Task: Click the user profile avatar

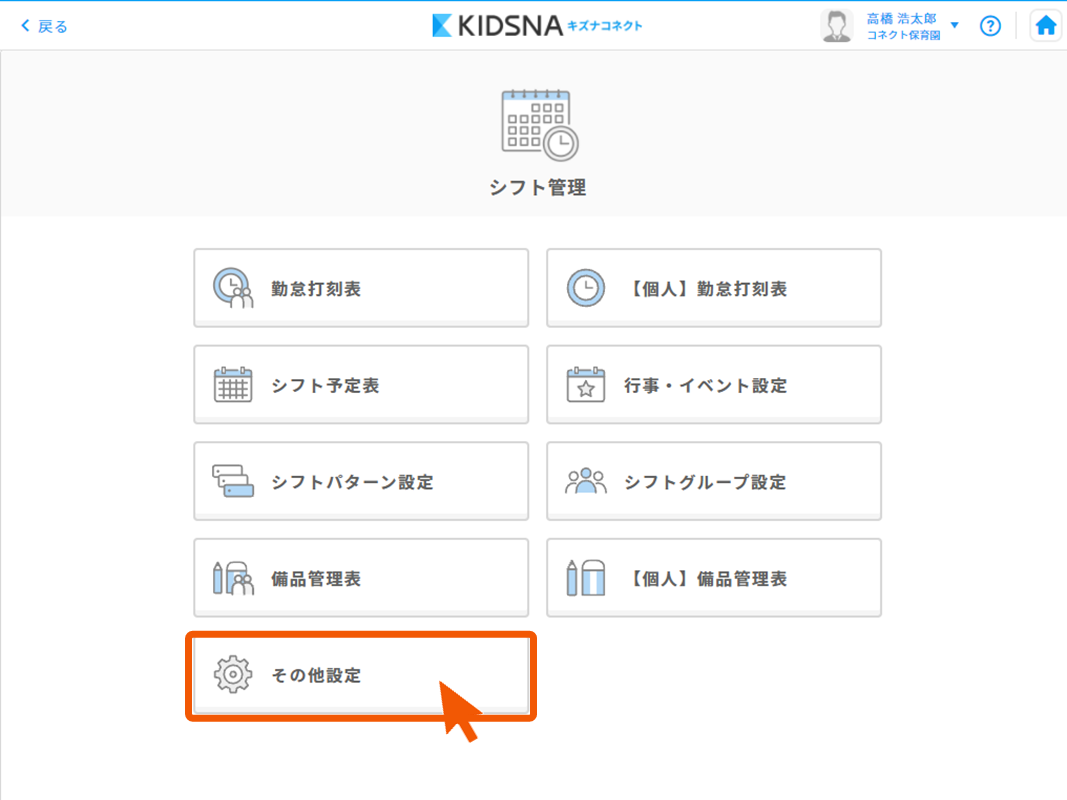Action: [836, 26]
